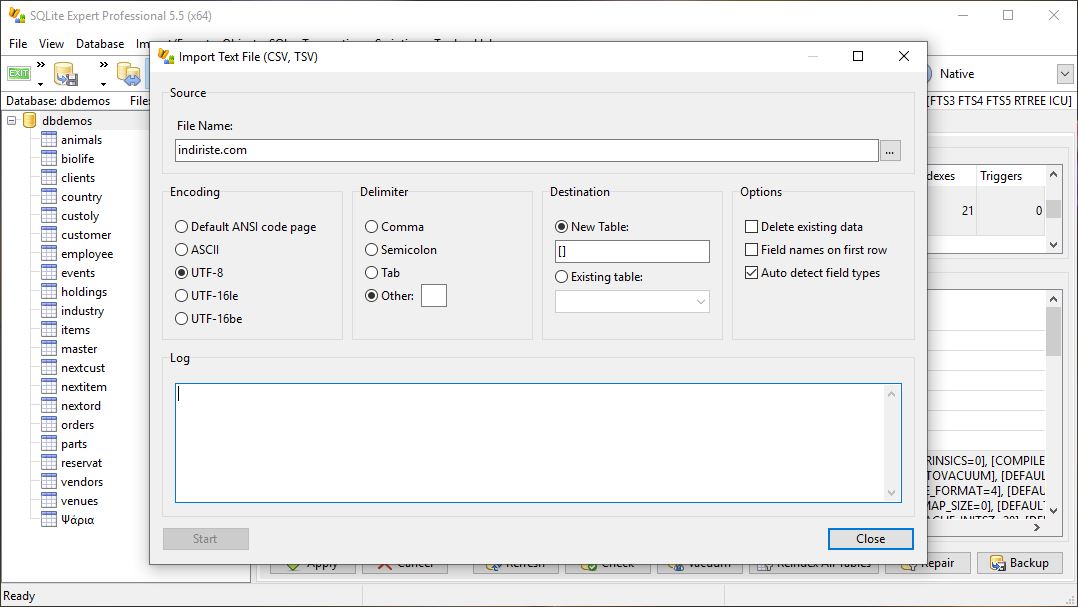Expand second toolbar overflow chevron next to save icon
Screen dimensions: 1078x607
[x=103, y=65]
